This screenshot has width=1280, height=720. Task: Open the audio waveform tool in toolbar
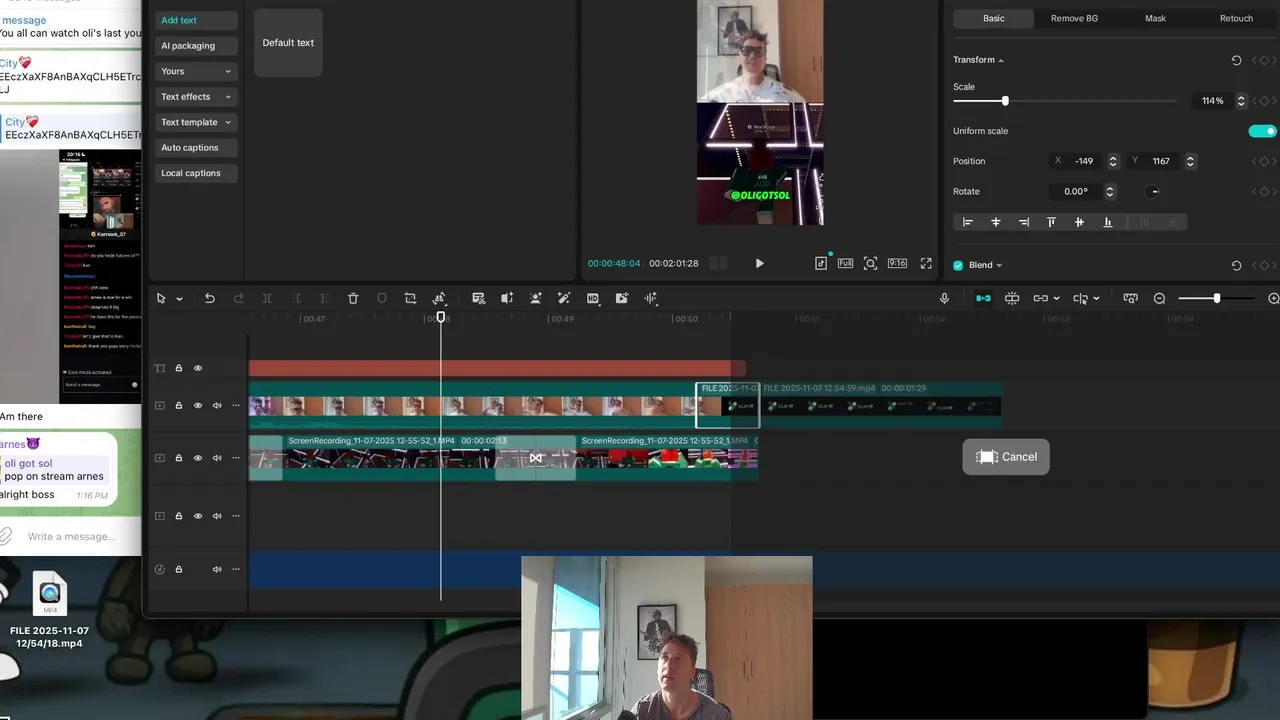point(651,298)
